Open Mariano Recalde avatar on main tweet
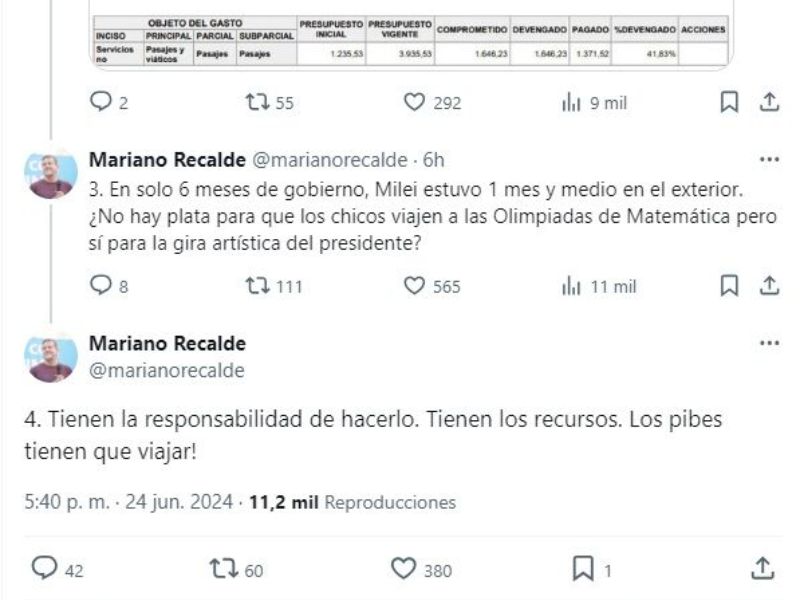 pos(51,357)
